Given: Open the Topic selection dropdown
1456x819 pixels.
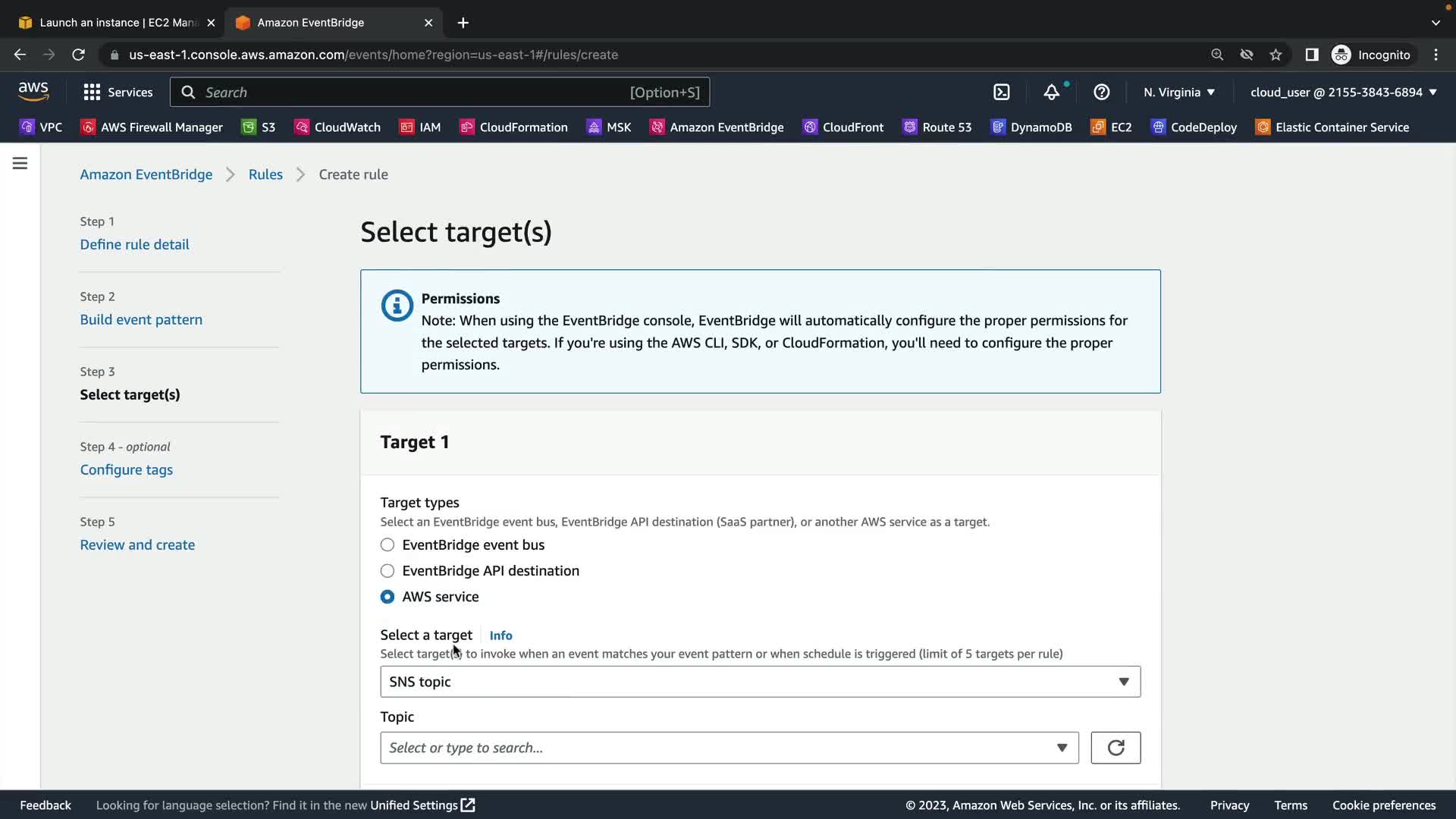Looking at the screenshot, I should [x=729, y=748].
